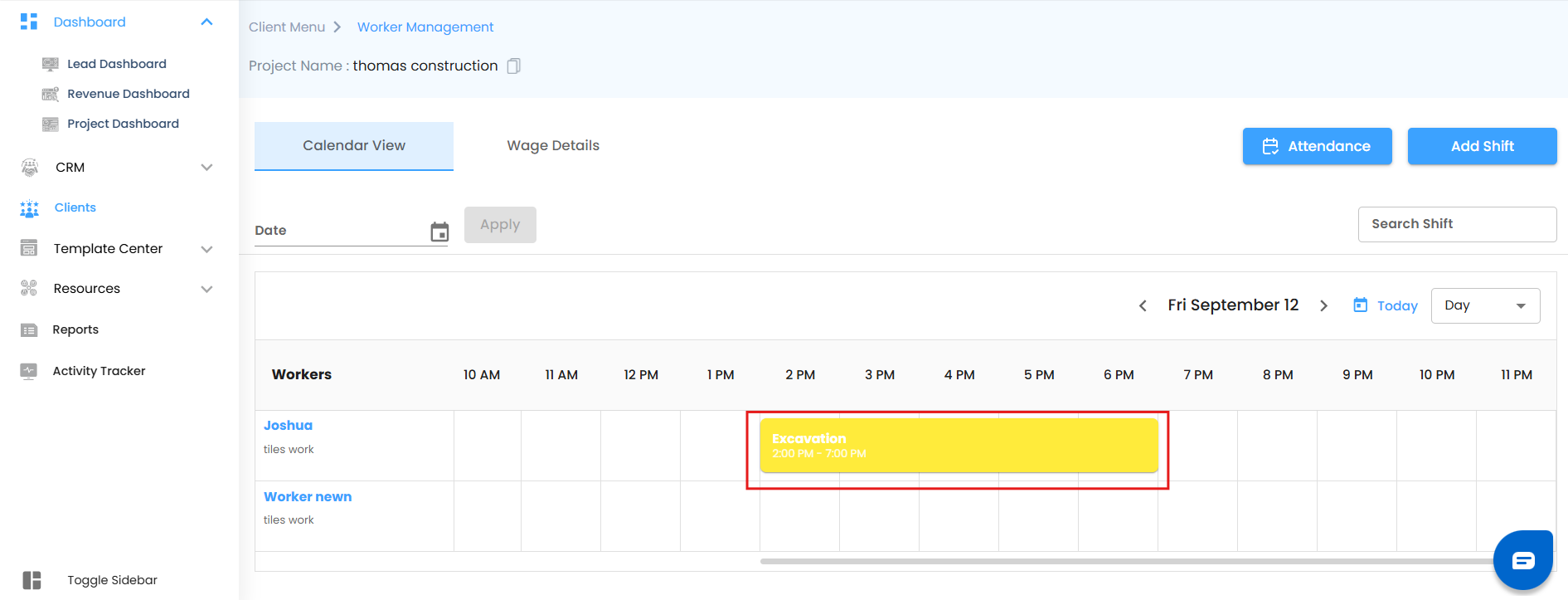This screenshot has width=1568, height=600.
Task: Go to previous day with left arrow
Action: (x=1143, y=305)
